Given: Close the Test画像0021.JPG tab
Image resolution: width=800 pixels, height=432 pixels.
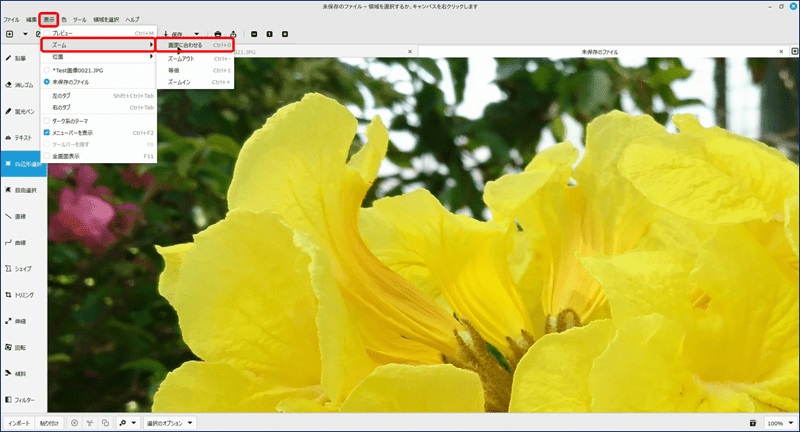Looking at the screenshot, I should point(410,52).
